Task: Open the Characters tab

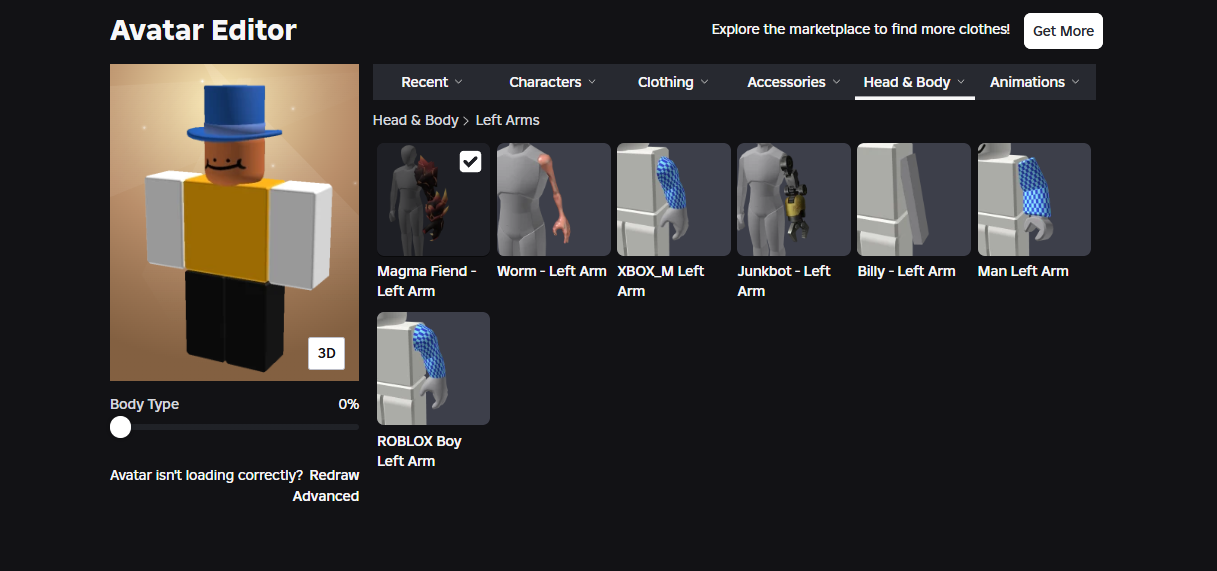Action: (x=552, y=82)
